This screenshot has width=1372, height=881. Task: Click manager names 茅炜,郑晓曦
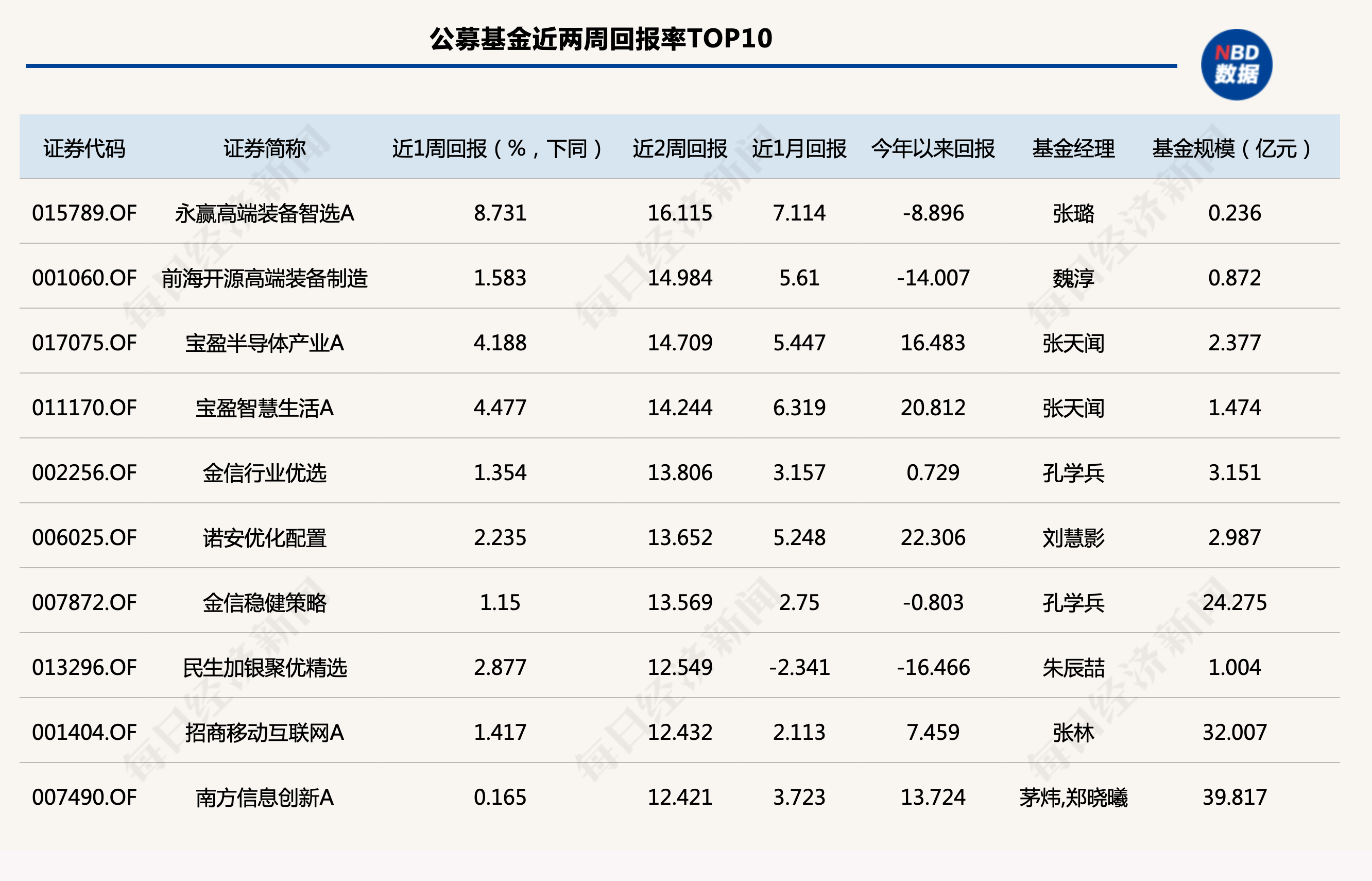[1073, 798]
